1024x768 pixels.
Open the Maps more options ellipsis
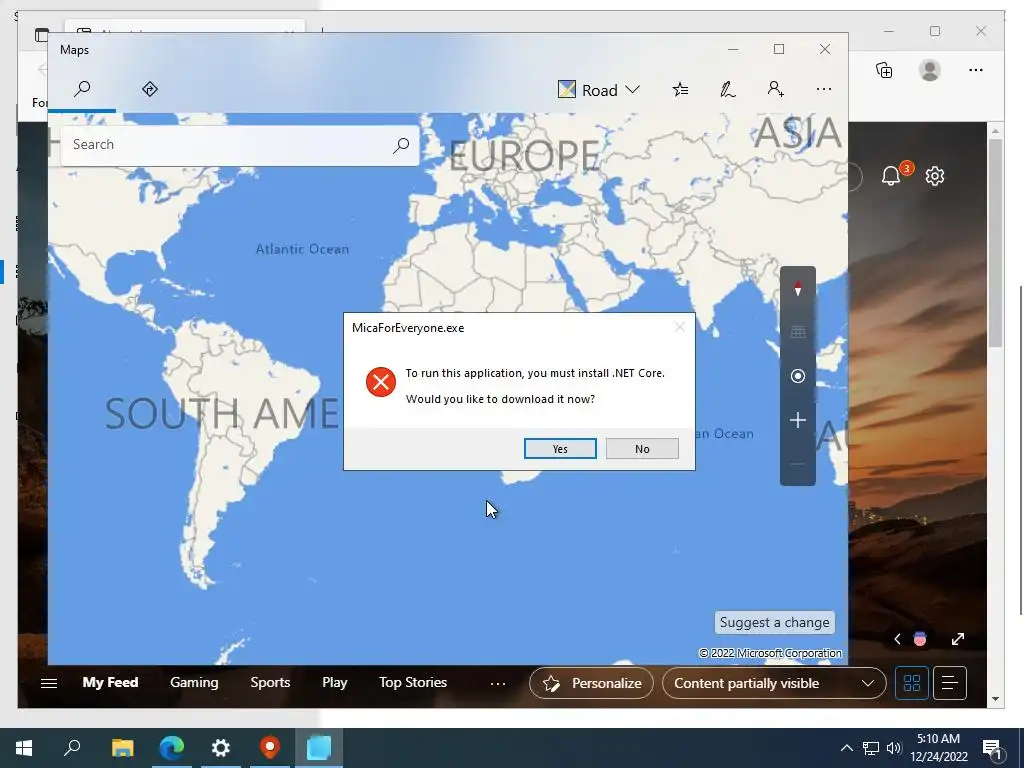point(824,89)
